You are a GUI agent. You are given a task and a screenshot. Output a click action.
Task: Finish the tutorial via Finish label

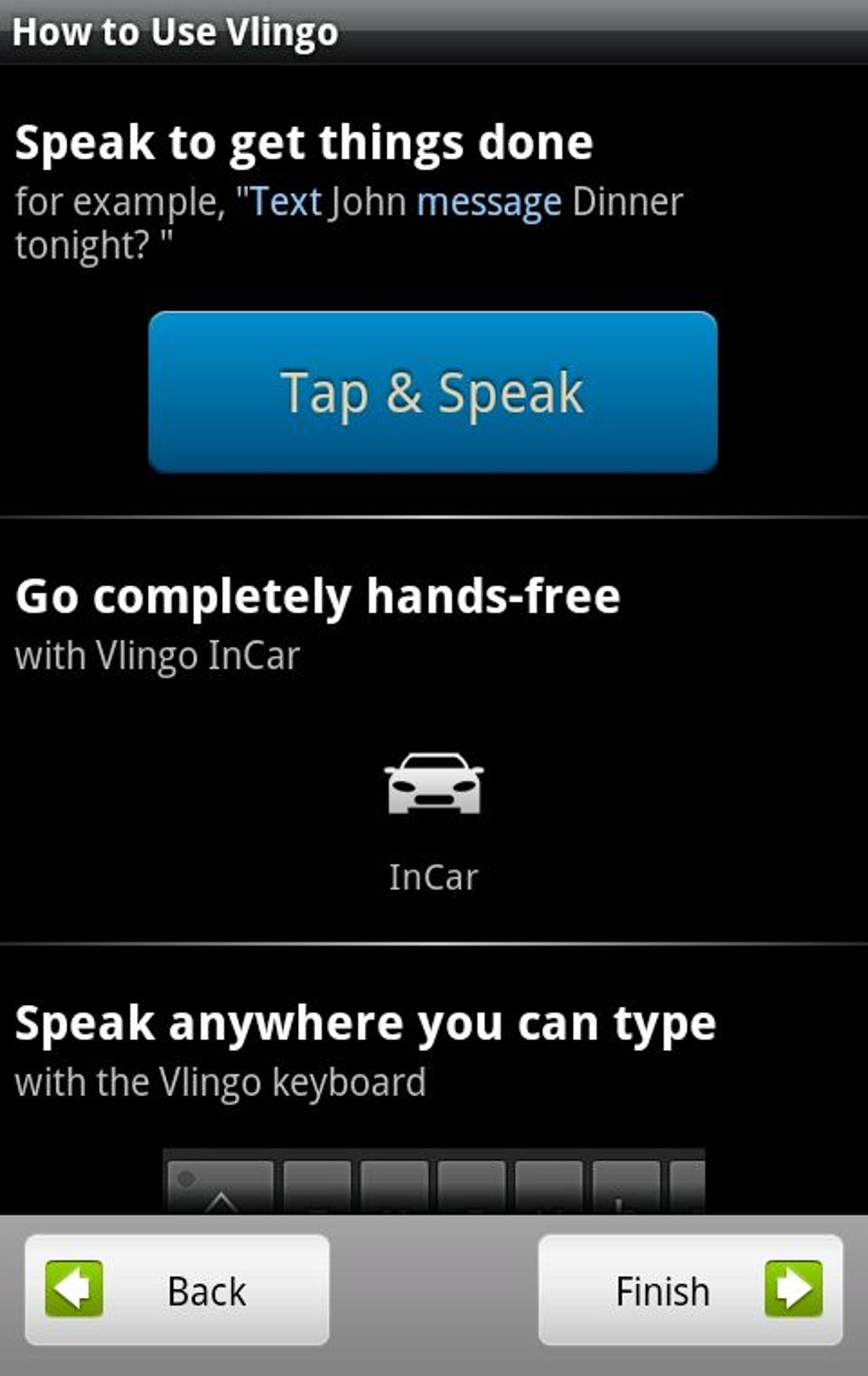click(x=662, y=1291)
